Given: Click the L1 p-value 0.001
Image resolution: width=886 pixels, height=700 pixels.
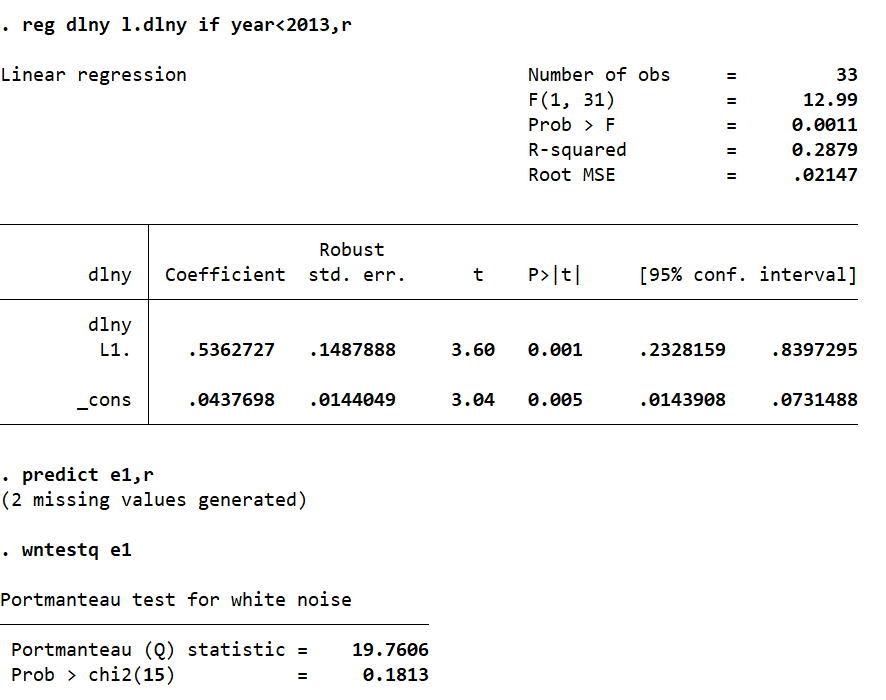Looking at the screenshot, I should tap(555, 350).
